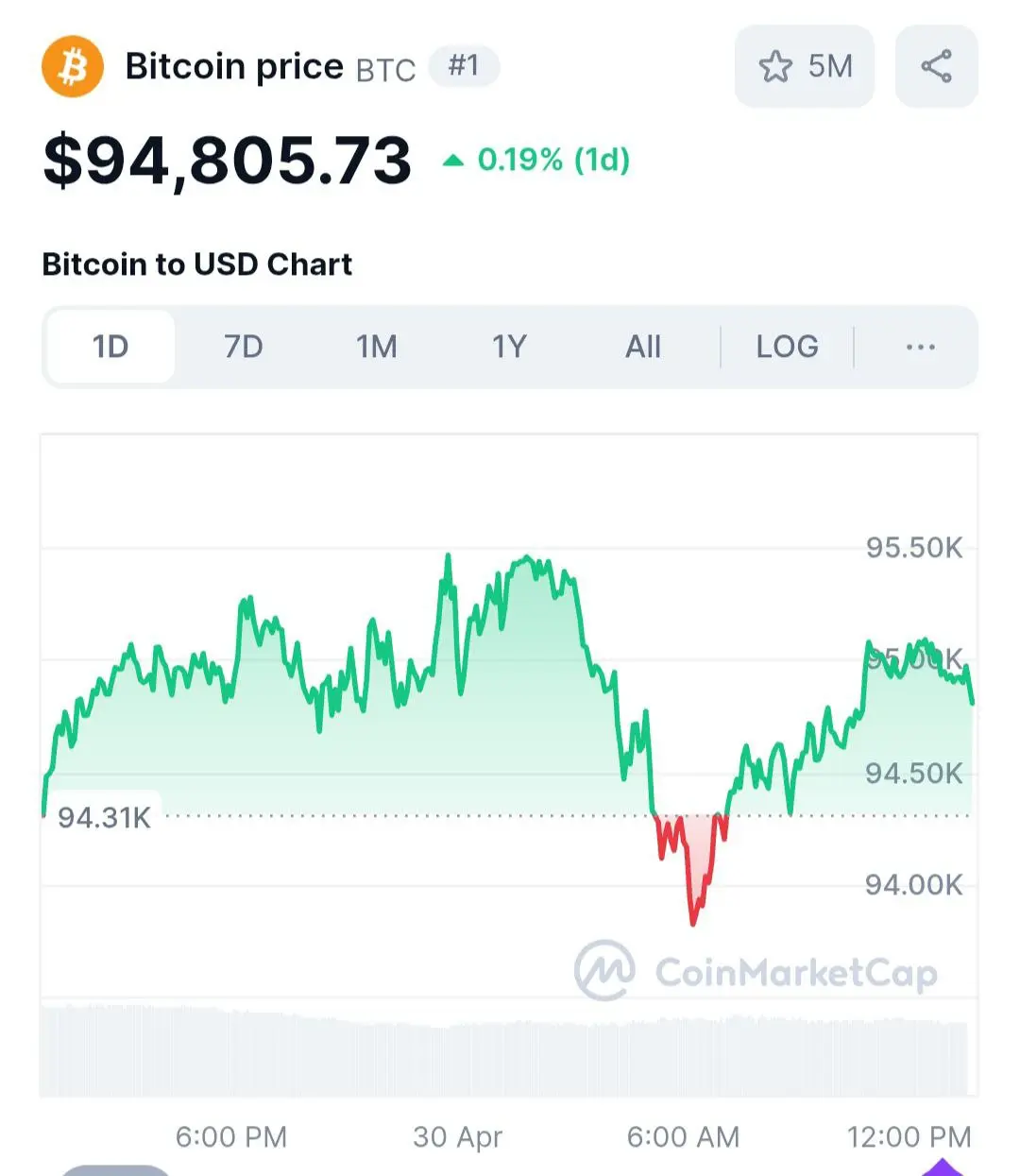The height and width of the screenshot is (1176, 1020).
Task: Click the 5M watchlist count button
Action: pyautogui.click(x=805, y=66)
